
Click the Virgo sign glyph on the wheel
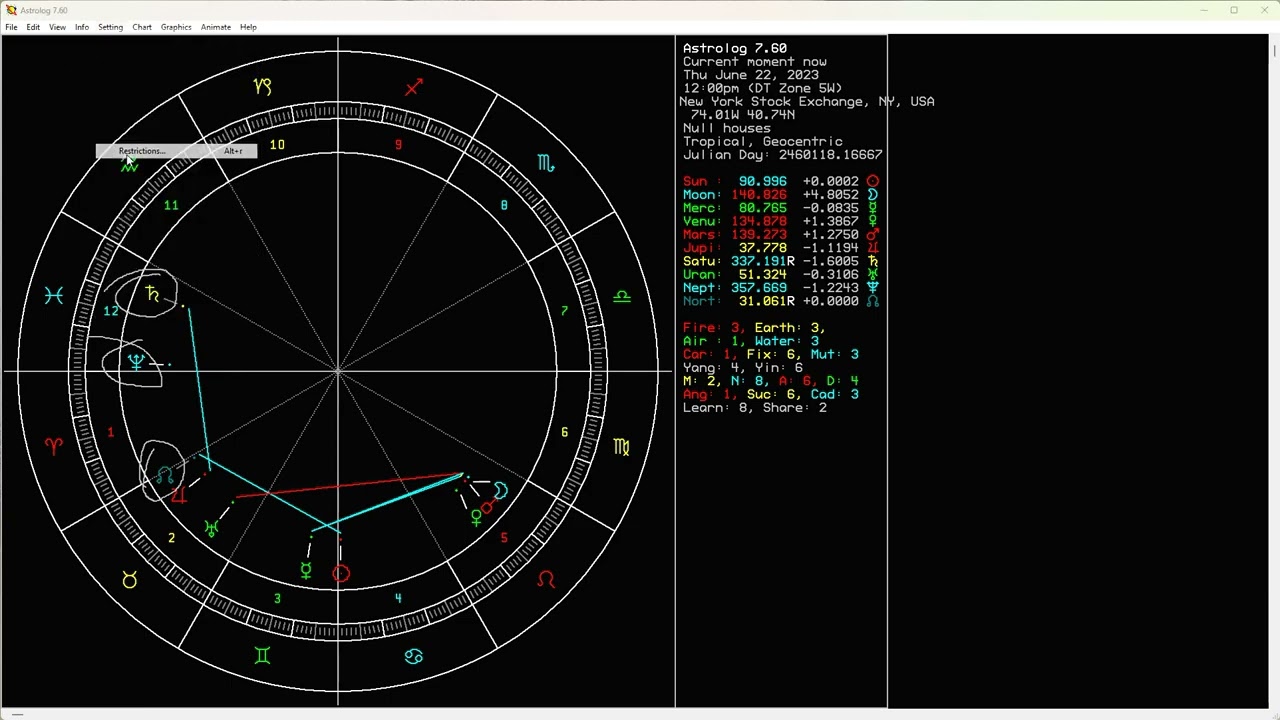click(621, 447)
